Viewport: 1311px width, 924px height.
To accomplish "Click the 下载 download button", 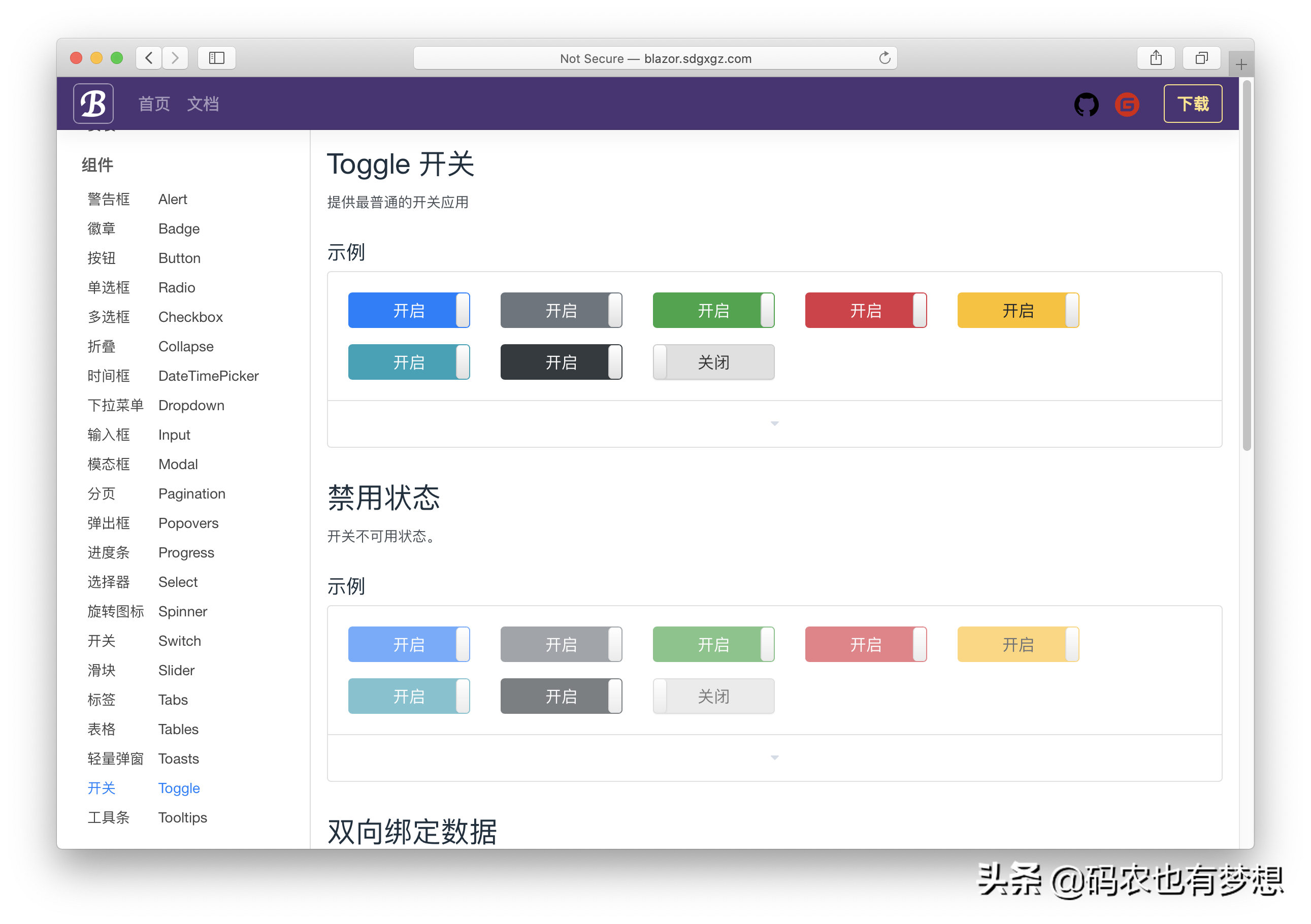I will (1193, 104).
